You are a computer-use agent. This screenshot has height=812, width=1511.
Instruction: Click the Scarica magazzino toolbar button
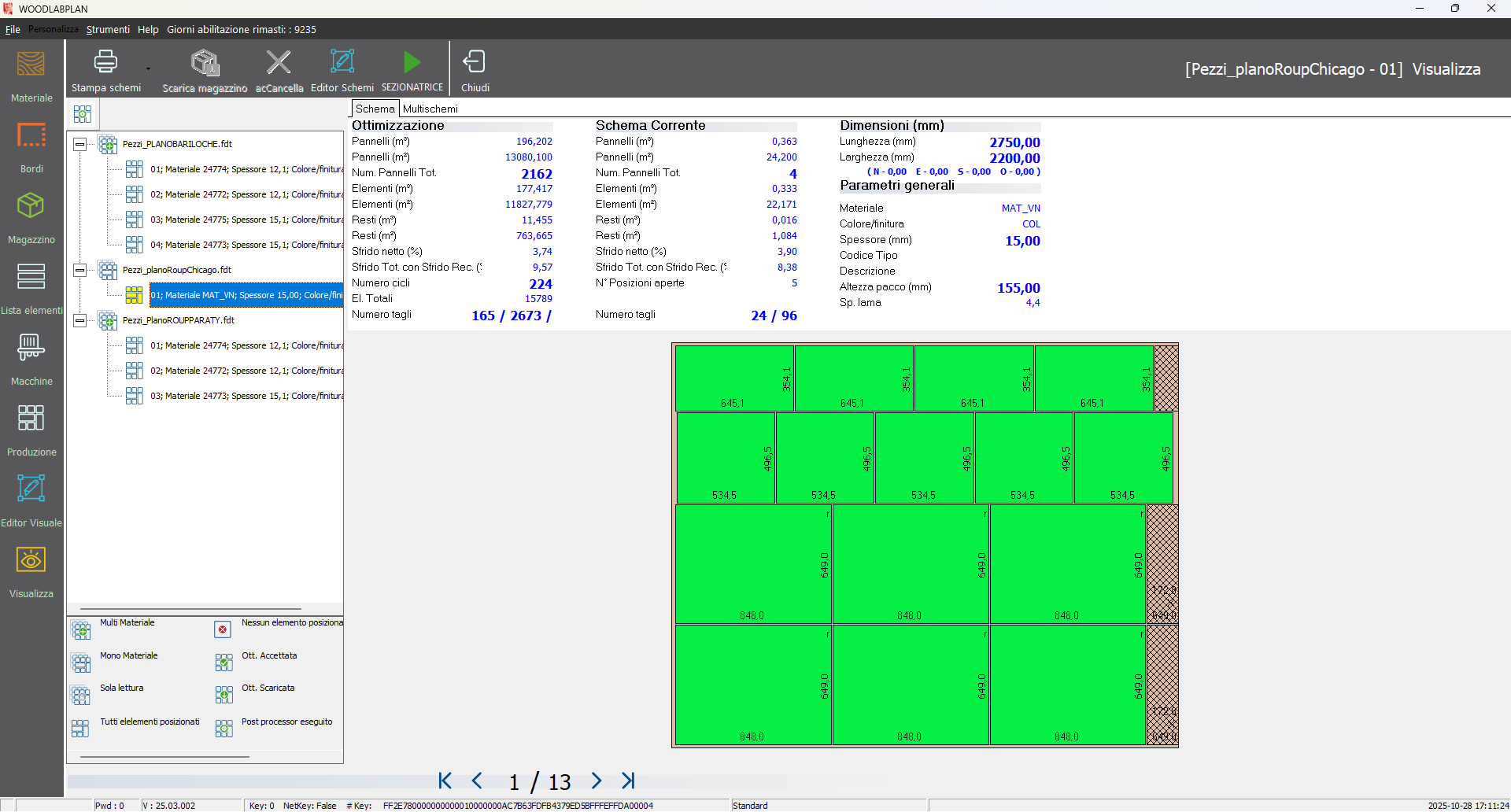(x=204, y=68)
